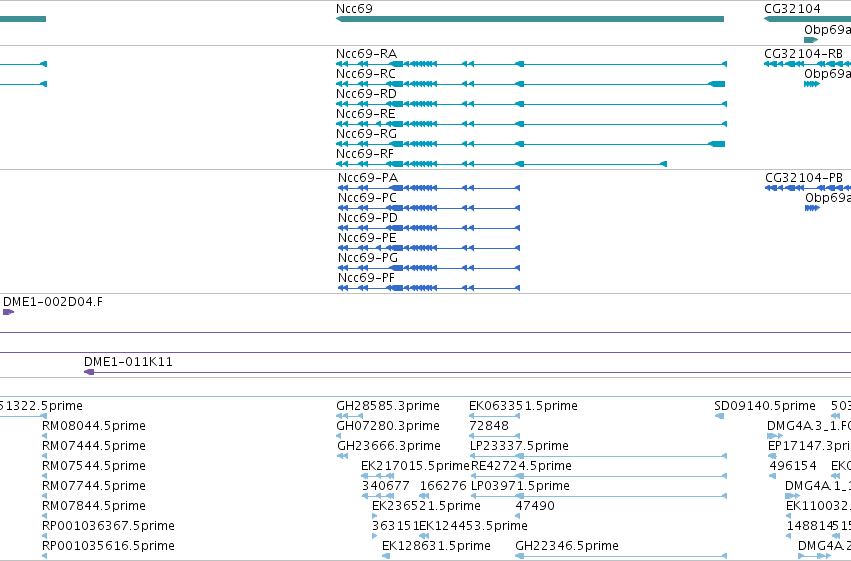The height and width of the screenshot is (561, 851).
Task: Open the EK128631.5prime EST label
Action: pos(436,546)
